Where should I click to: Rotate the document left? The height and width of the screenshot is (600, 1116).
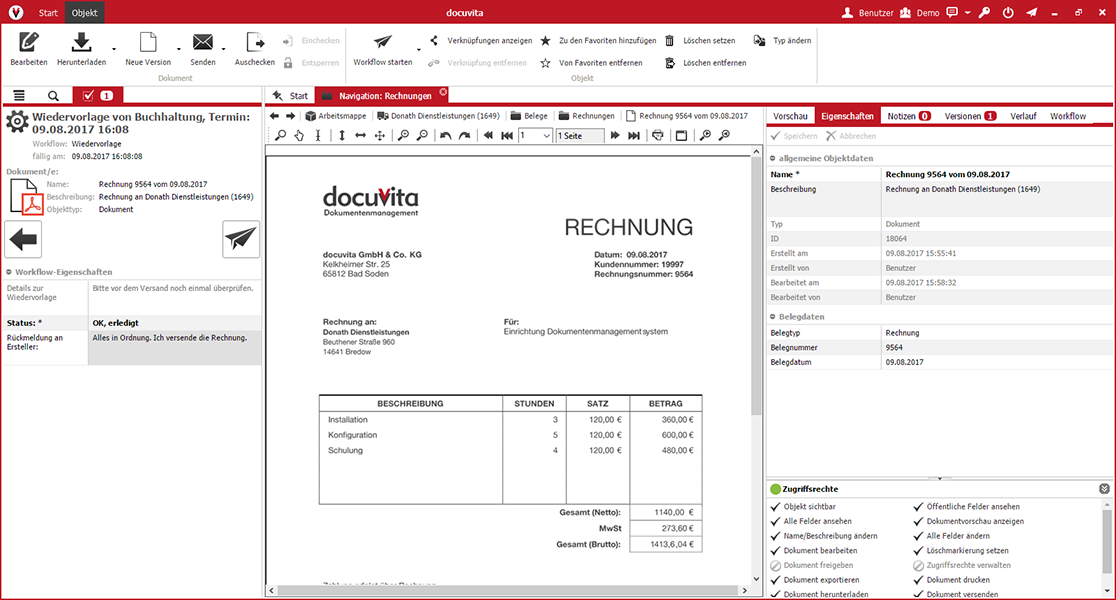(446, 135)
